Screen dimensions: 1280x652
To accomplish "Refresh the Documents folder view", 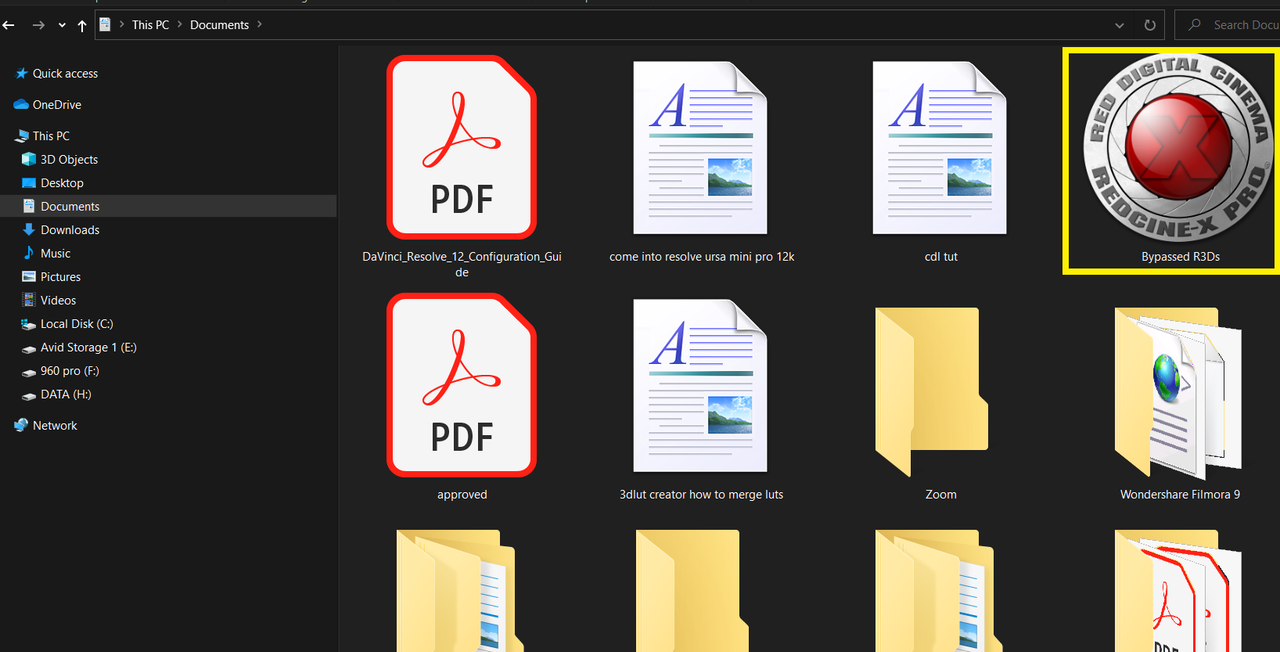I will 1150,25.
